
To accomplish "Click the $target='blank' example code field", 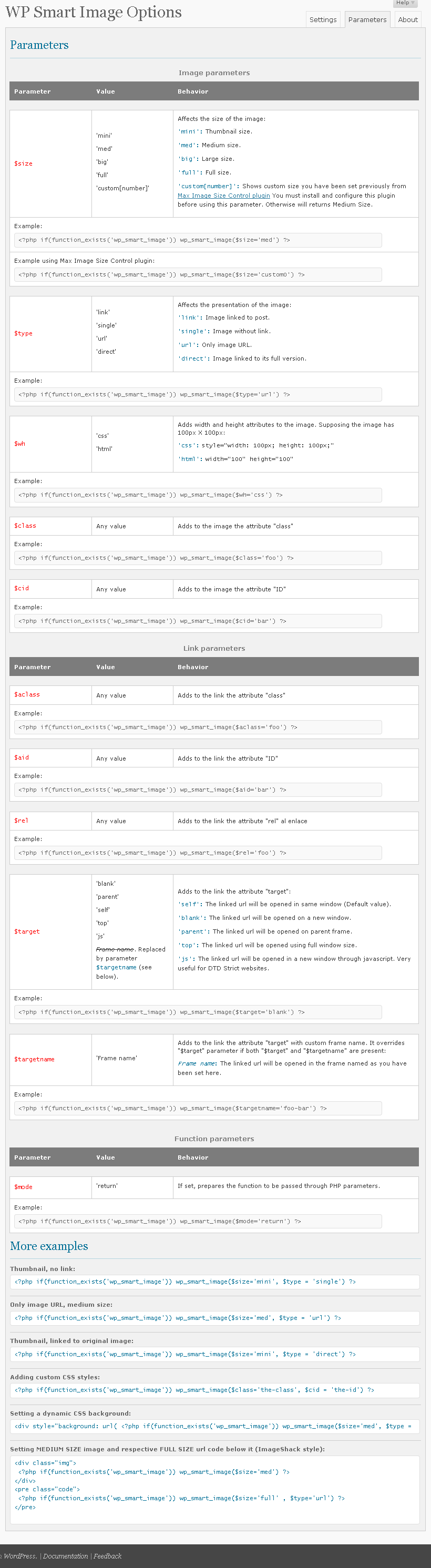I will (x=198, y=1012).
